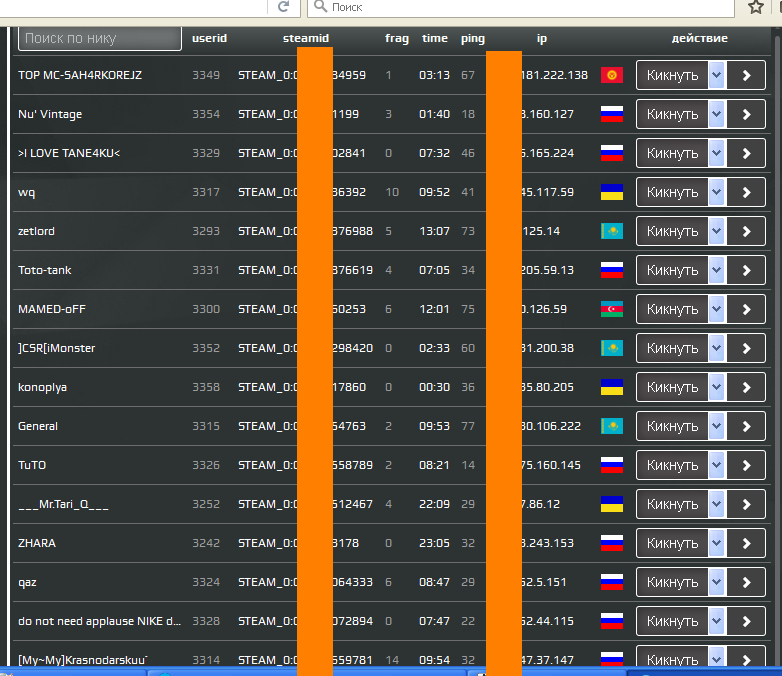This screenshot has height=676, width=782.
Task: Click userid 3349 cell
Action: click(x=206, y=75)
